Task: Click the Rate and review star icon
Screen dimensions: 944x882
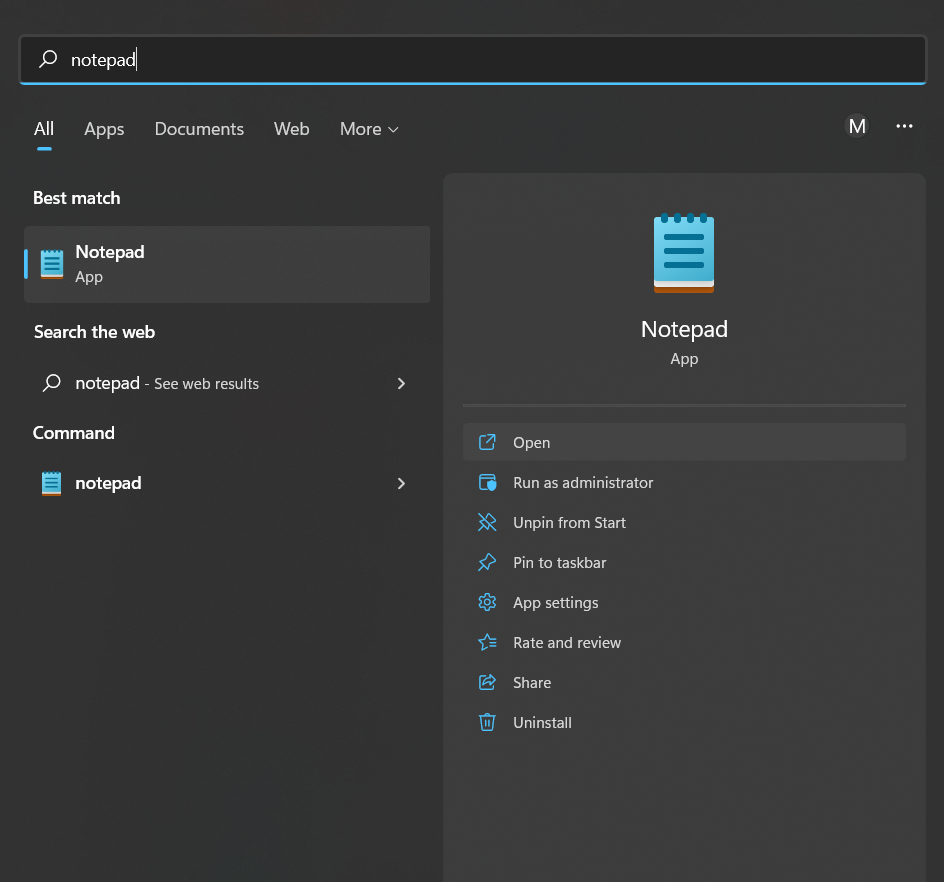Action: click(487, 643)
